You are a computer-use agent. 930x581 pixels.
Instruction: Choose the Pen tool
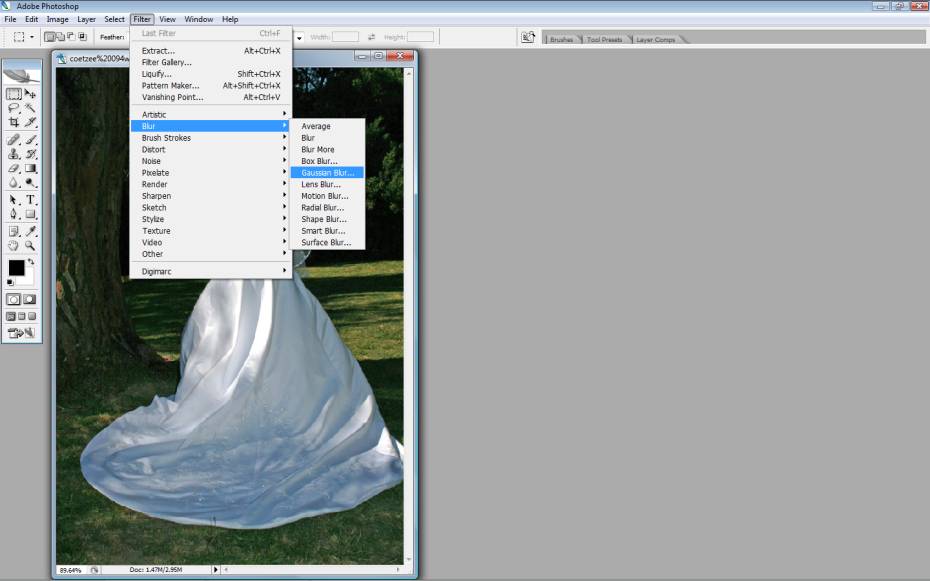pos(14,214)
